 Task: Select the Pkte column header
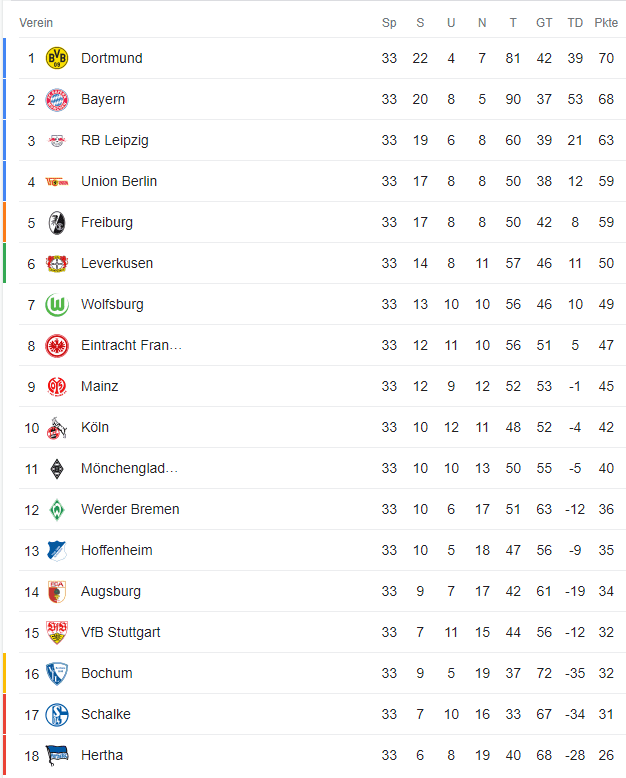pyautogui.click(x=606, y=23)
